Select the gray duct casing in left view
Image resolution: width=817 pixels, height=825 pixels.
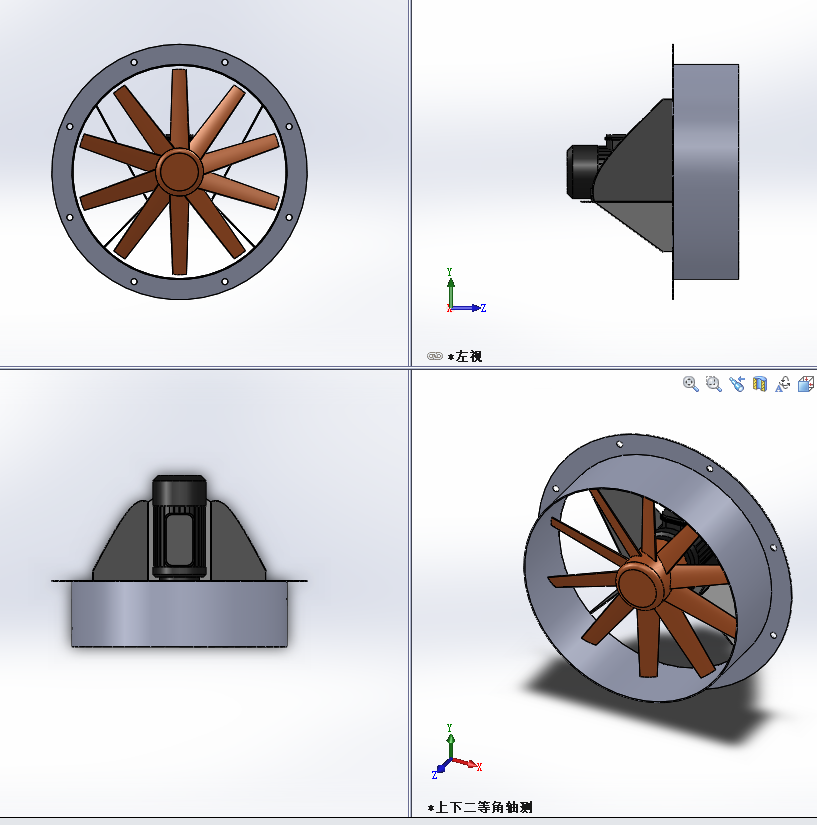click(705, 172)
